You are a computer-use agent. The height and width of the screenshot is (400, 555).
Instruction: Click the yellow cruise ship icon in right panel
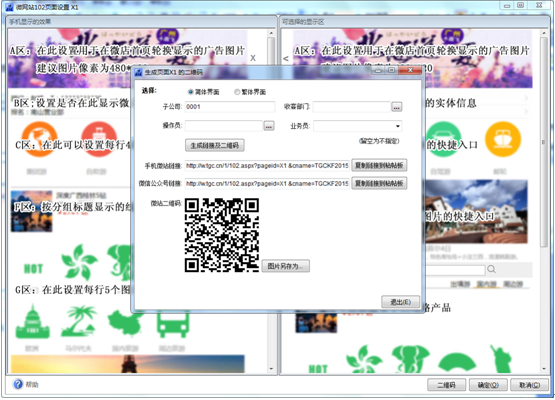click(x=503, y=139)
